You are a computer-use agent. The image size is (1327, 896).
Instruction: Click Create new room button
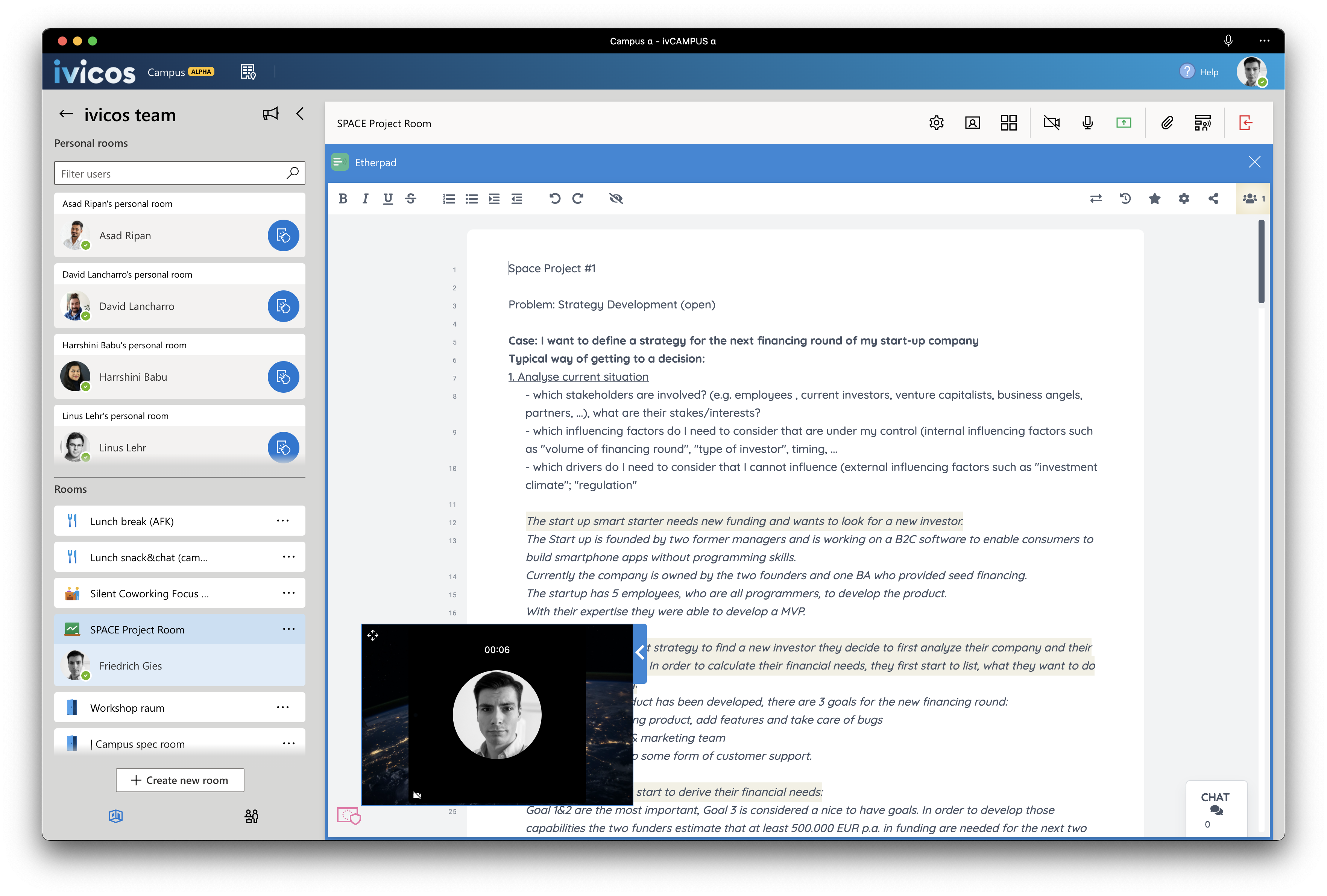(180, 780)
